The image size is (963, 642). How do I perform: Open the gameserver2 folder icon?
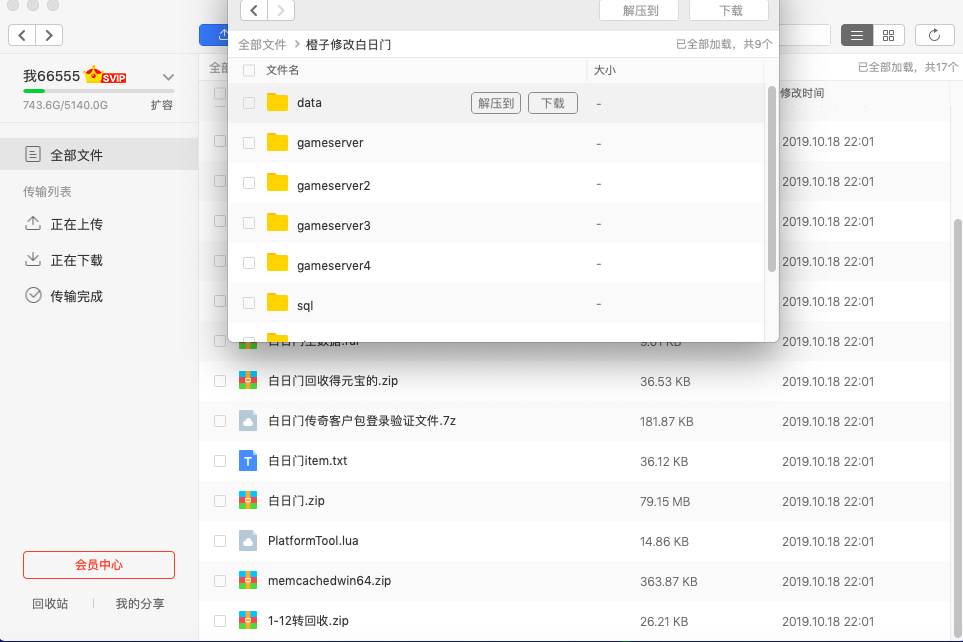click(x=278, y=185)
